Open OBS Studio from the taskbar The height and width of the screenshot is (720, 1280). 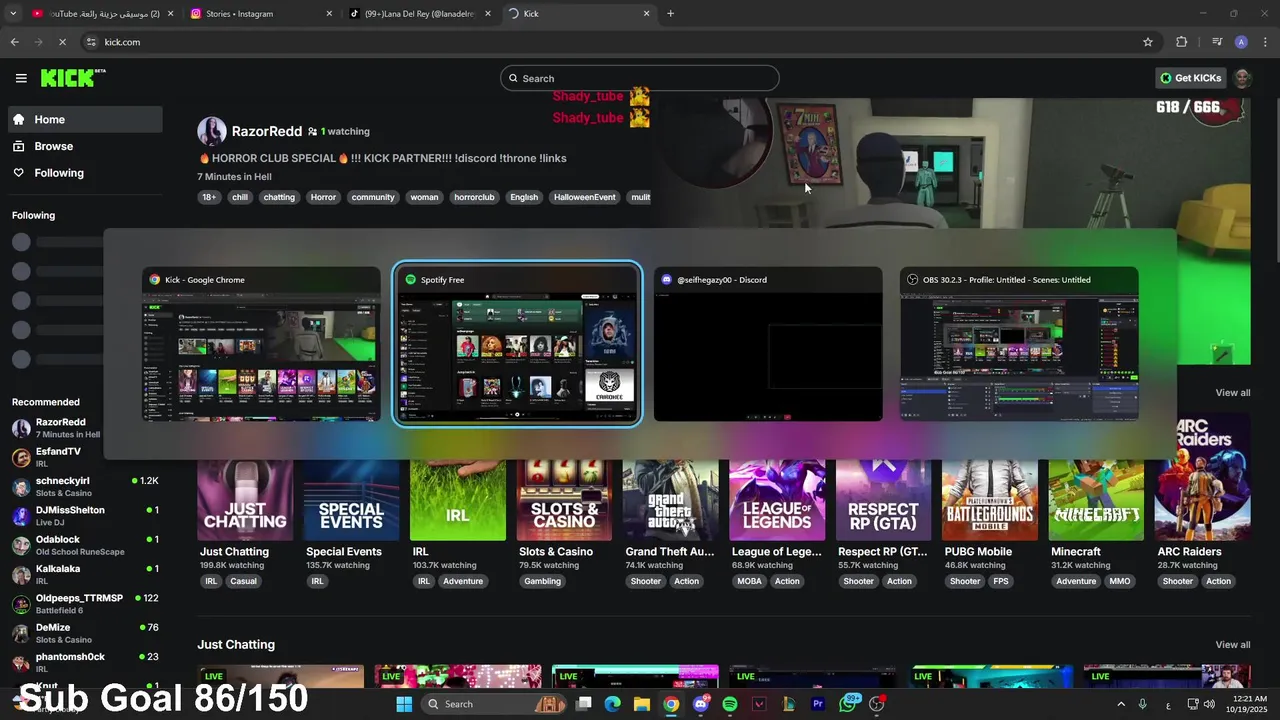click(x=877, y=704)
